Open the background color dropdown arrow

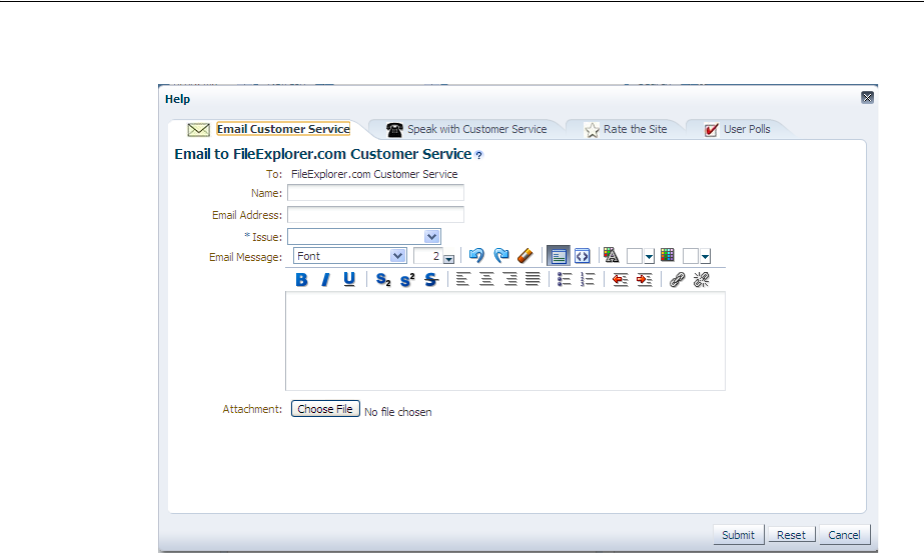[705, 256]
